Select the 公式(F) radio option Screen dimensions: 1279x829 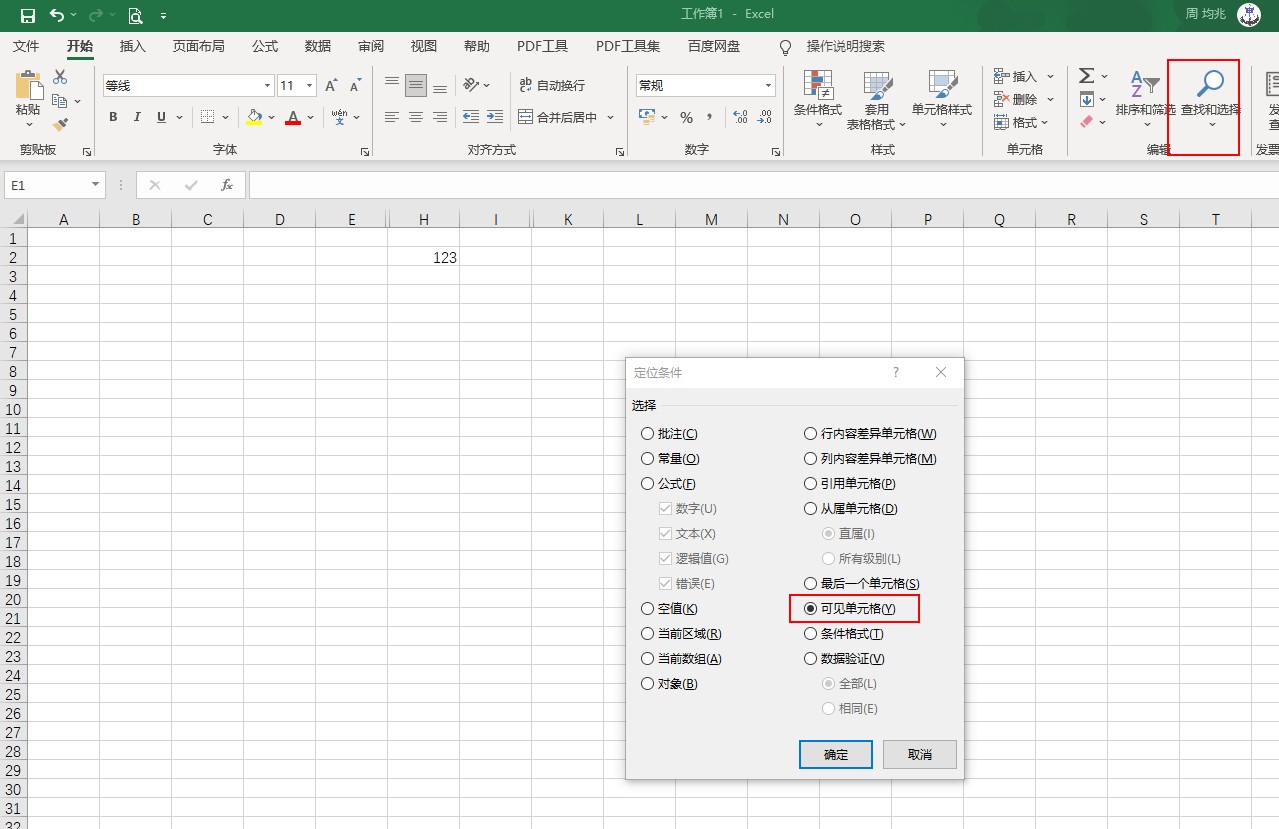(668, 484)
